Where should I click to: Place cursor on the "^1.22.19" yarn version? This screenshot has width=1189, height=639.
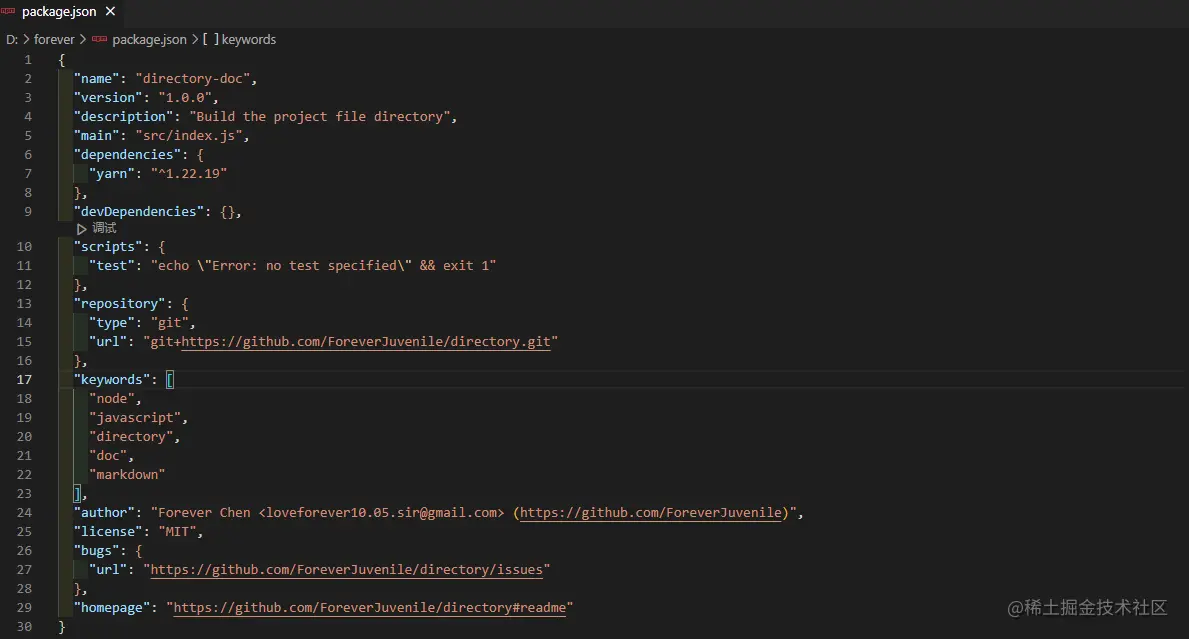[188, 174]
